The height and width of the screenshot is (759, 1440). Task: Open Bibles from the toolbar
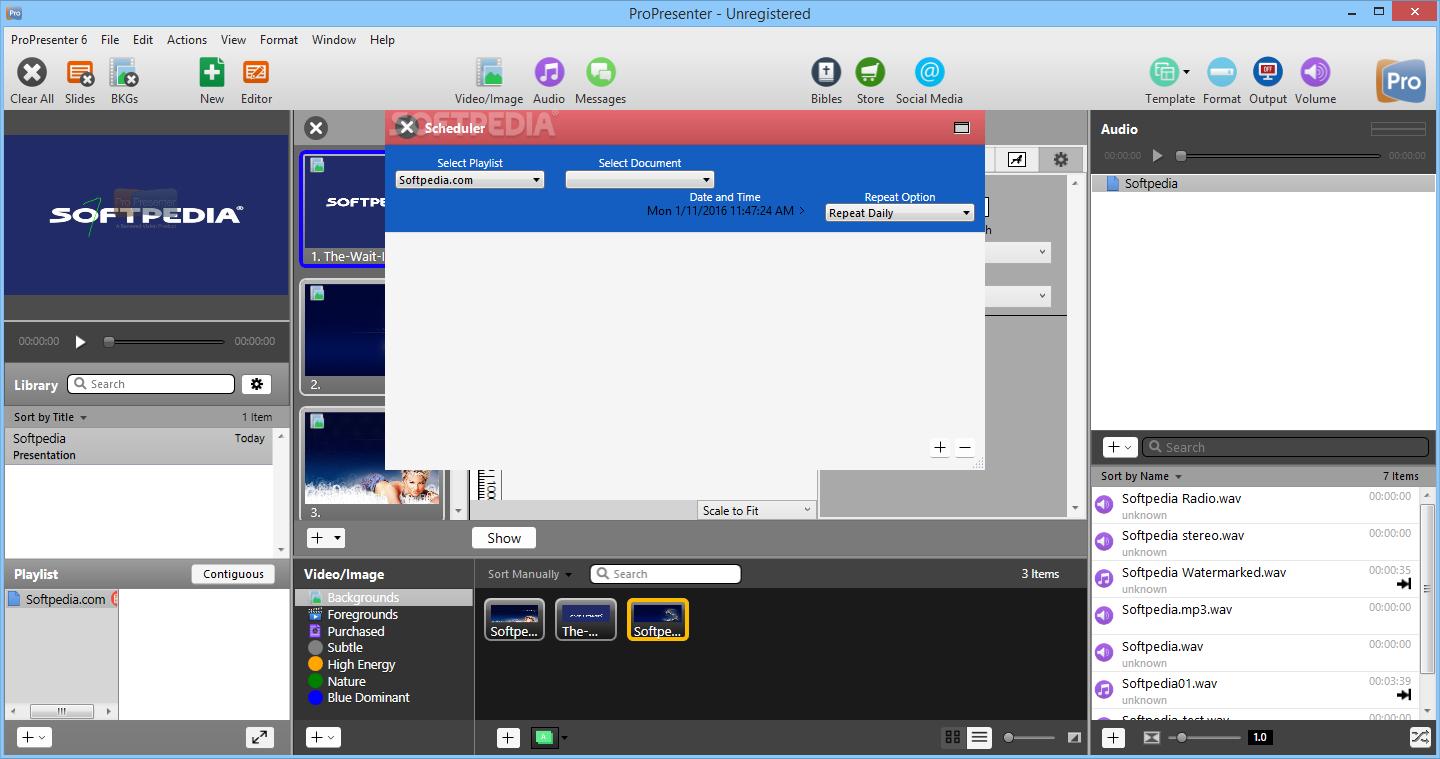(826, 73)
